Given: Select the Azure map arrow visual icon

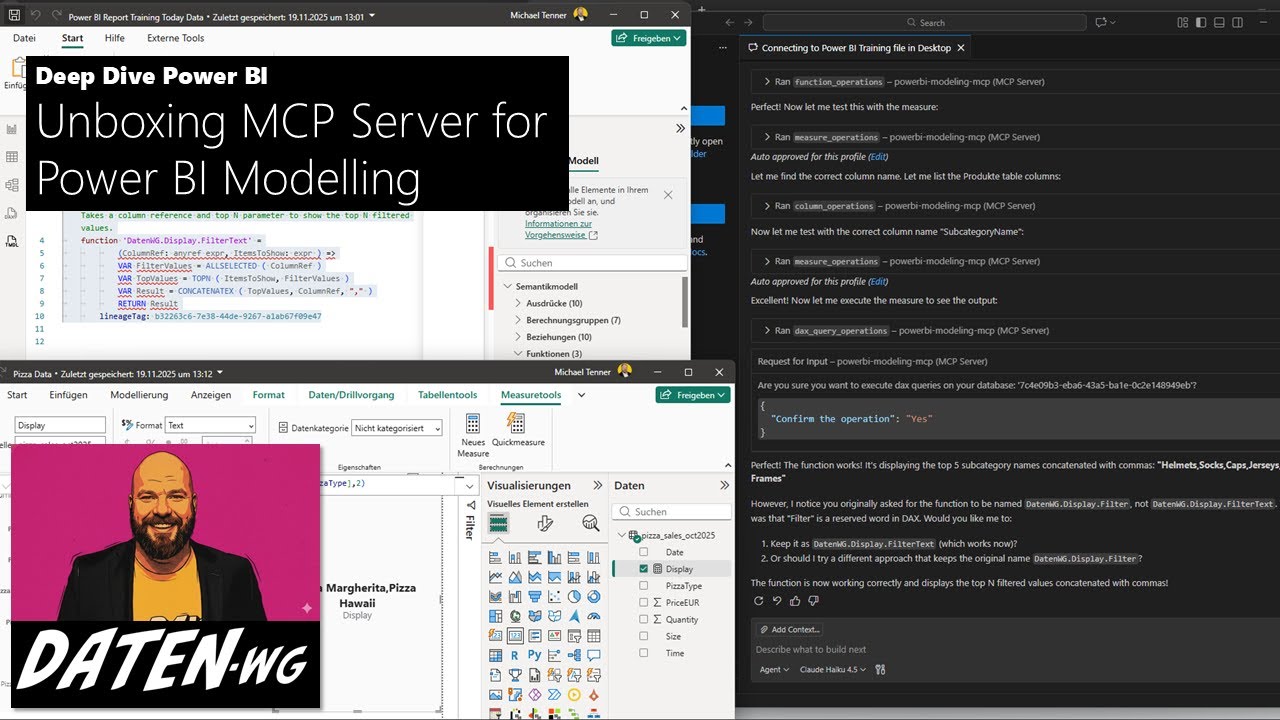Looking at the screenshot, I should pyautogui.click(x=574, y=617).
